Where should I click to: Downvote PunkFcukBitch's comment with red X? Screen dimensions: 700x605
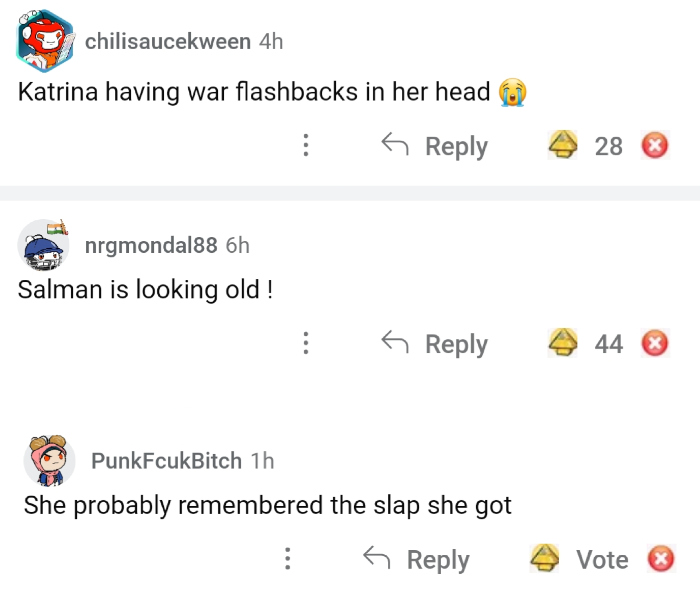(660, 559)
